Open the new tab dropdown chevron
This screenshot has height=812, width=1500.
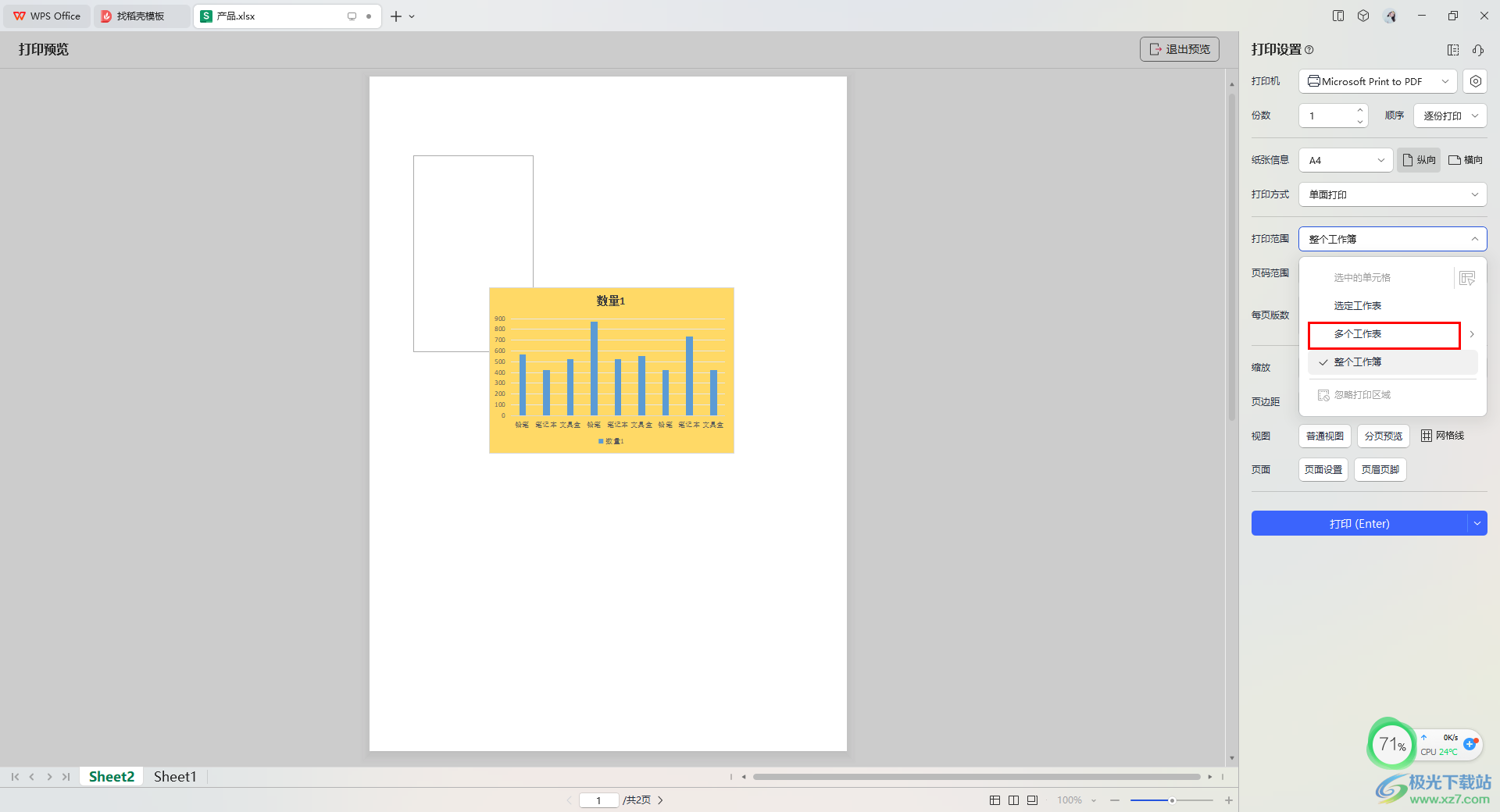[x=412, y=16]
